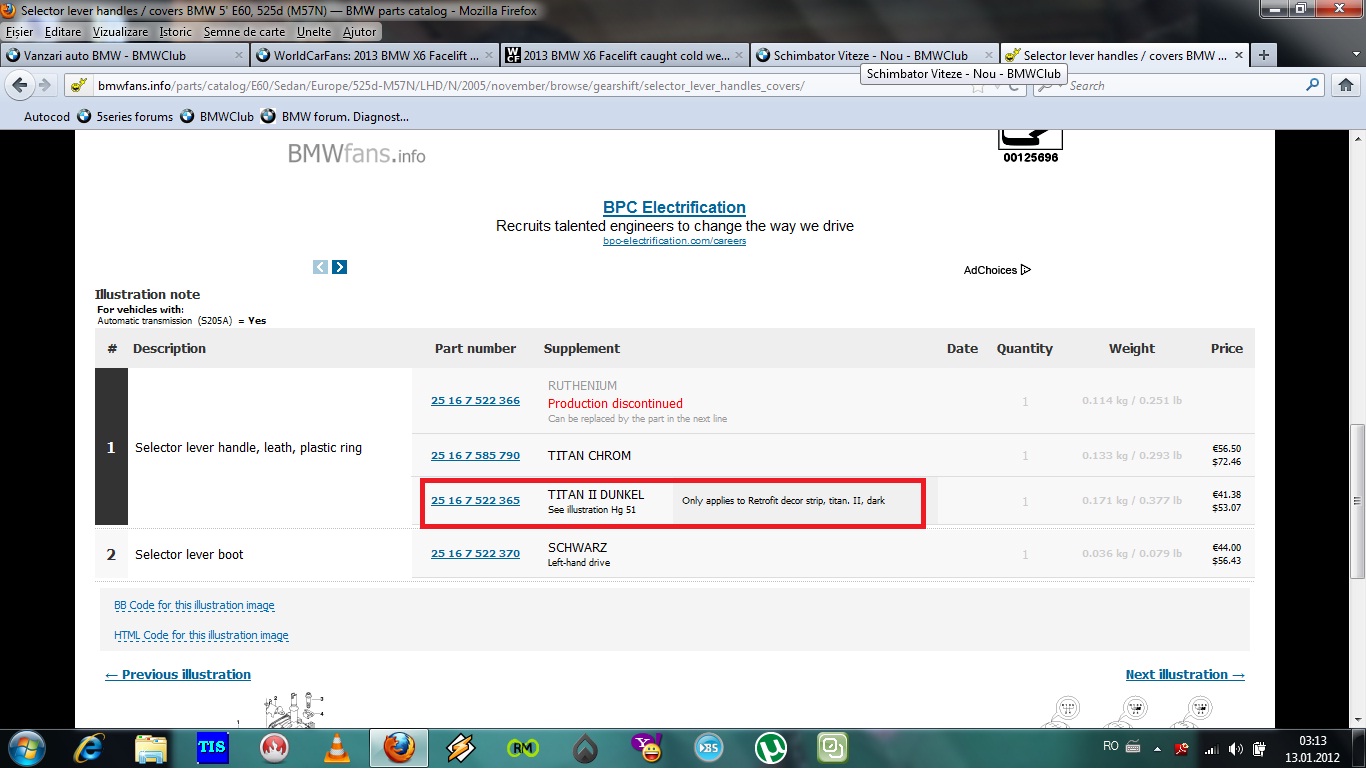Click the Firefox forward arrow button
1366x771 pixels.
(46, 86)
